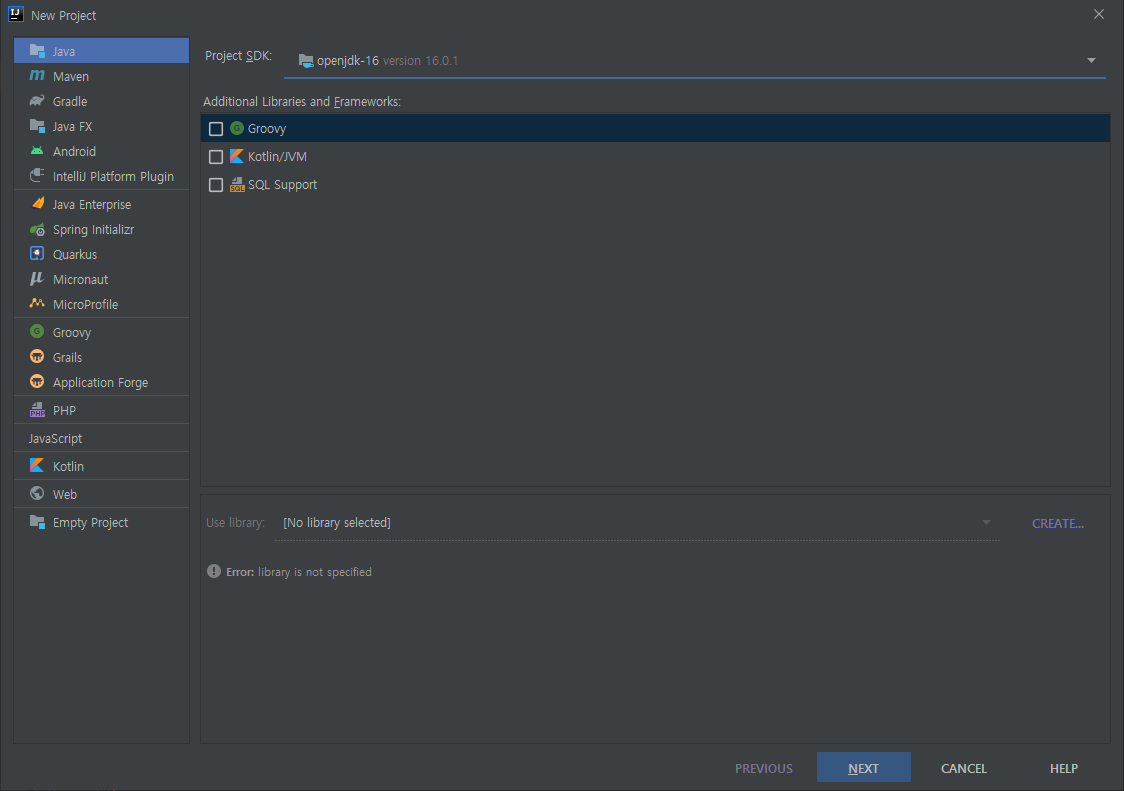
Task: Click the '[No library selected]' field
Action: (x=637, y=523)
